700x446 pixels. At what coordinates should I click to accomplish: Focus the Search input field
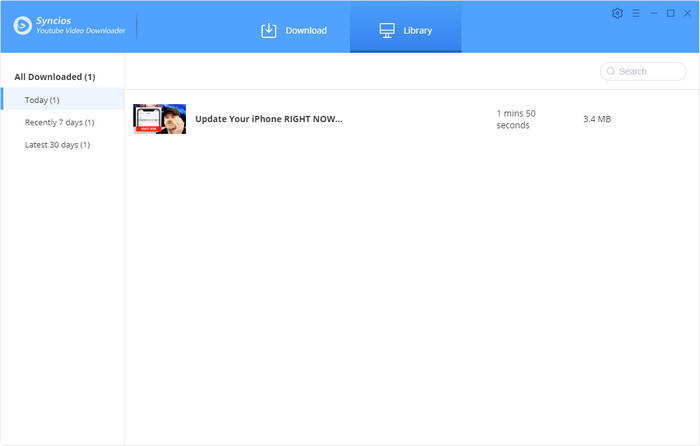tap(648, 72)
